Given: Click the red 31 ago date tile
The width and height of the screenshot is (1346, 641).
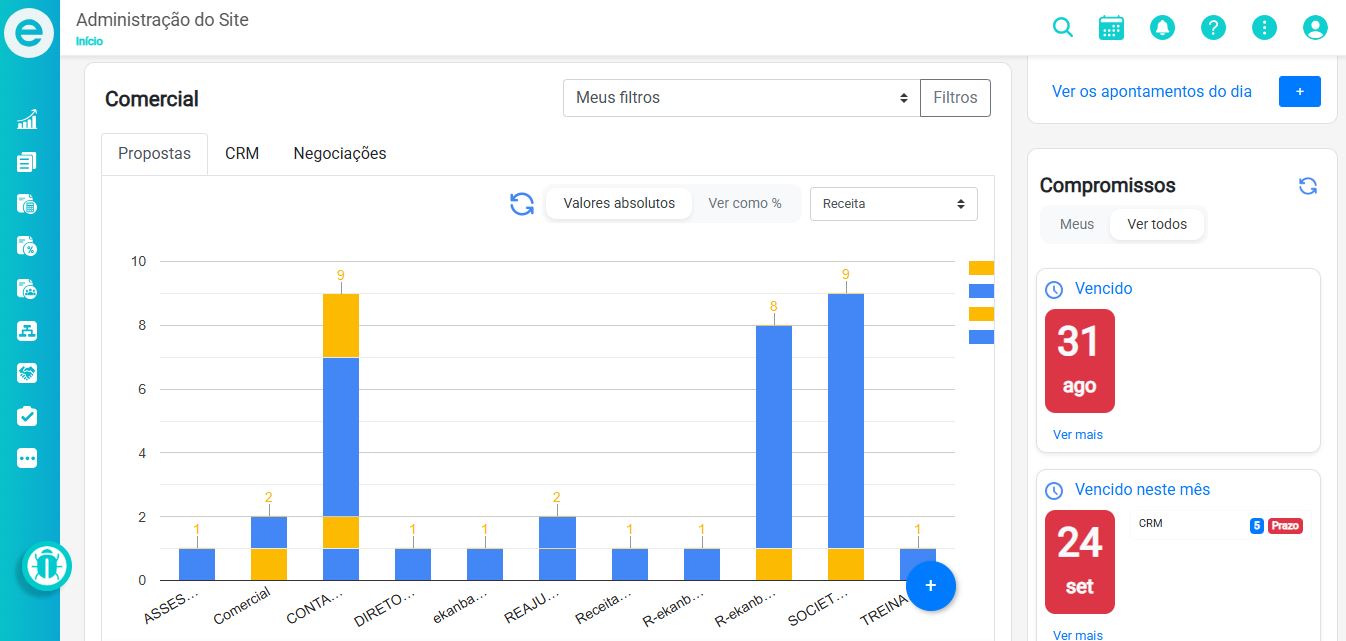Looking at the screenshot, I should pos(1080,361).
